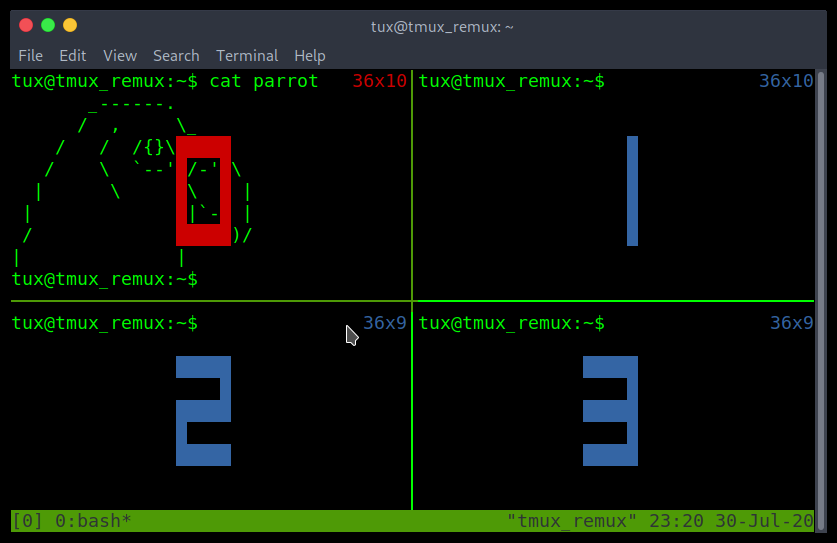Click the "tmux_remux" hostname in status bar

tap(572, 521)
